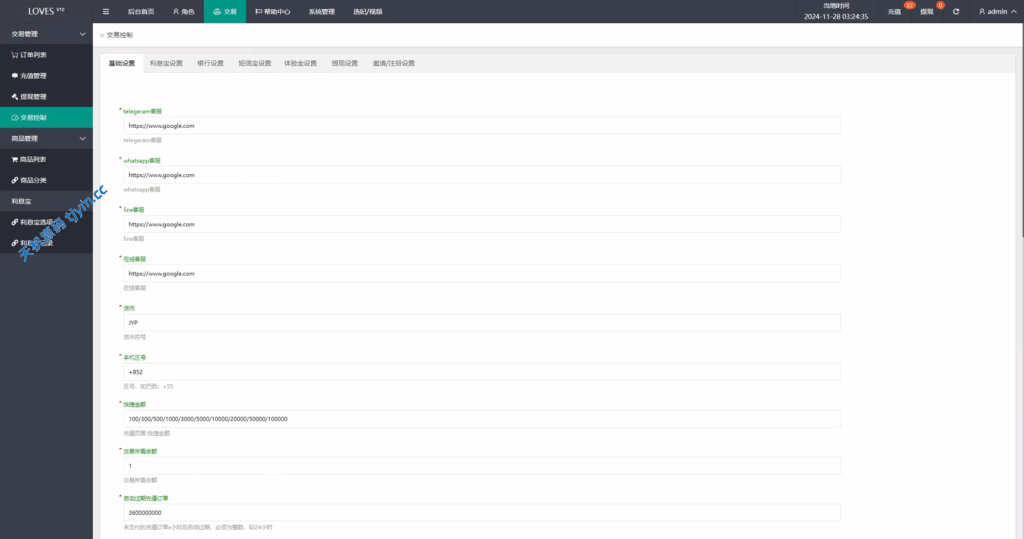
Task: Open 充值管理 in the sidebar
Action: click(28, 76)
